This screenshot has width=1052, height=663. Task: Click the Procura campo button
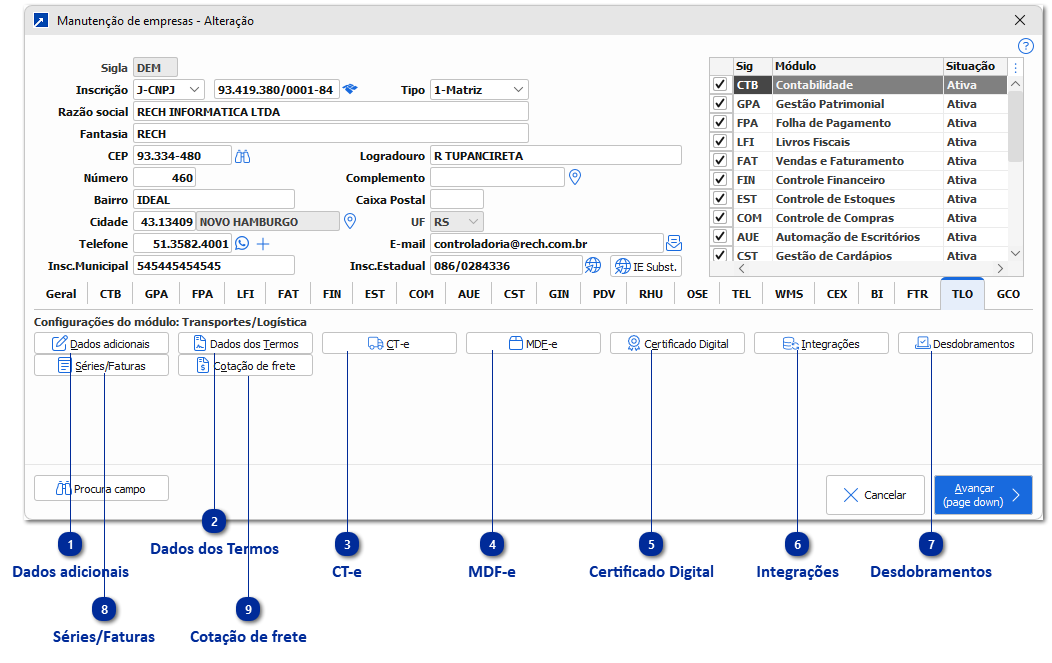click(x=101, y=489)
